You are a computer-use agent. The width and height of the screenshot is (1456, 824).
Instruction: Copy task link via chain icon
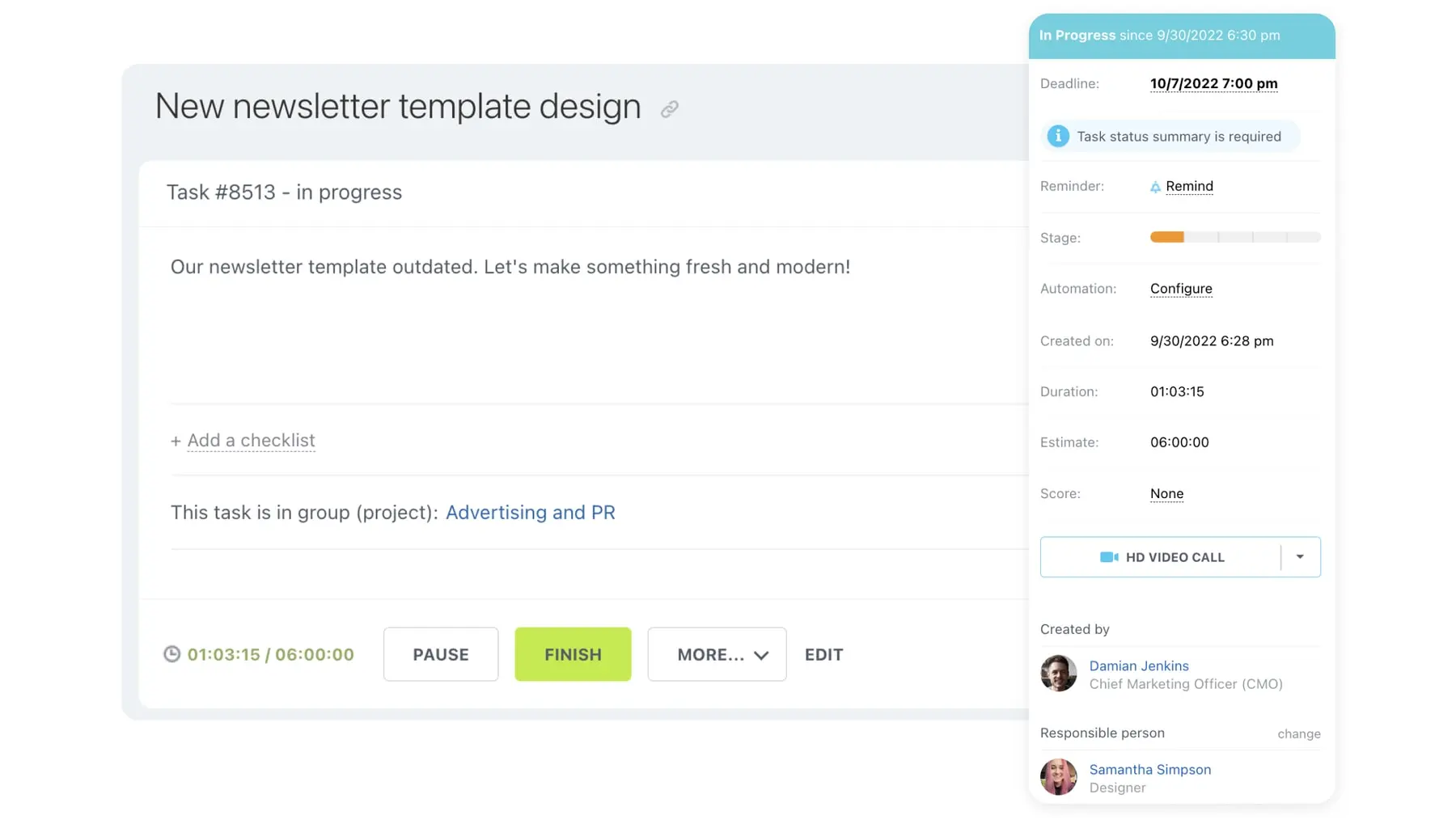[x=669, y=109]
